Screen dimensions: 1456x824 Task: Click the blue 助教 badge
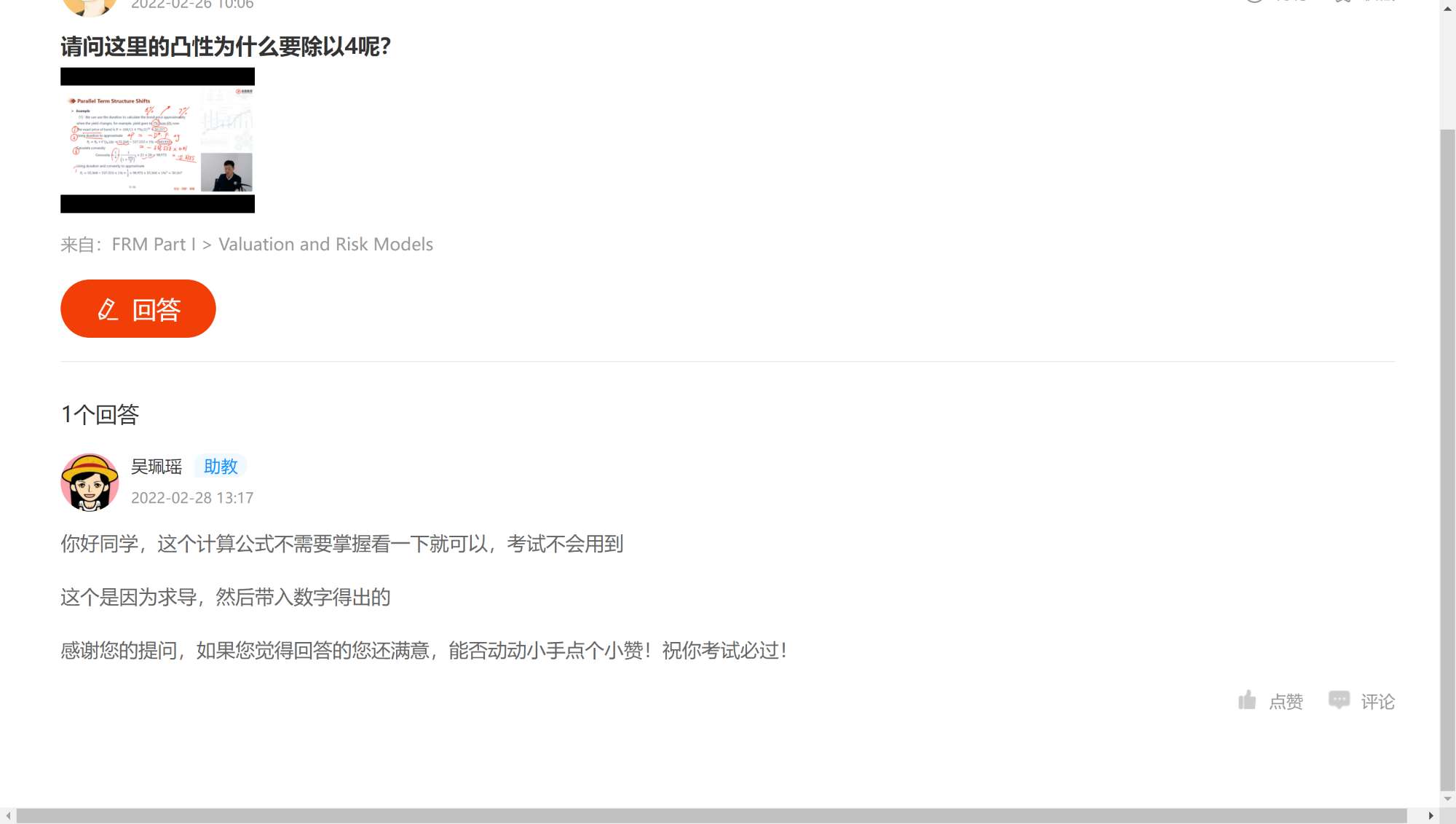point(221,467)
